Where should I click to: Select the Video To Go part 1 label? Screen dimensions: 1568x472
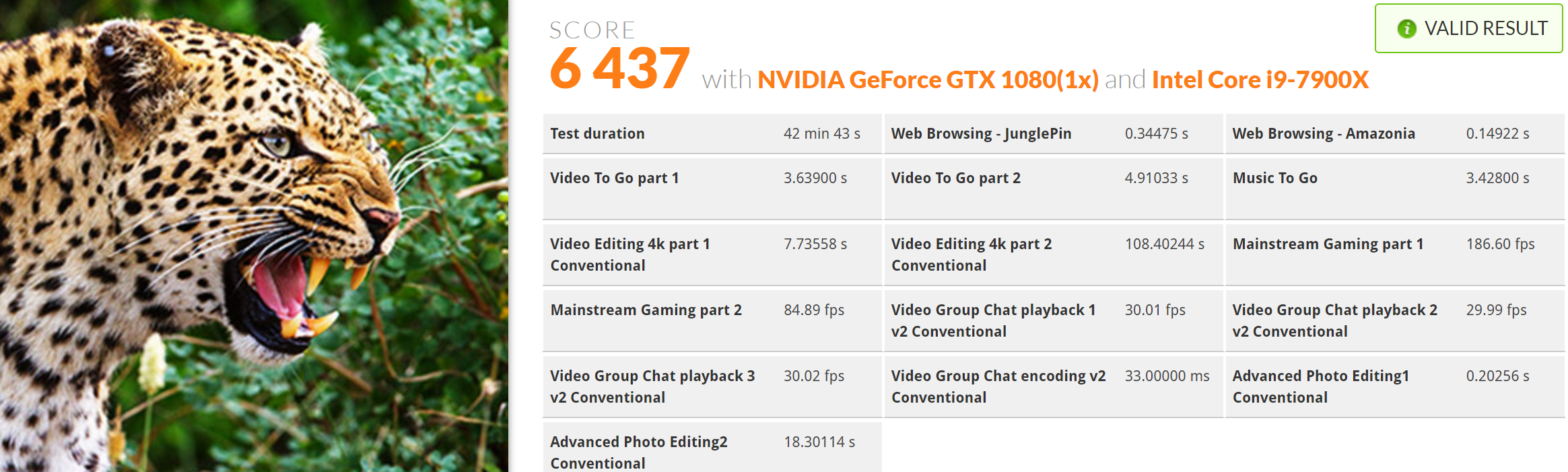tap(614, 178)
